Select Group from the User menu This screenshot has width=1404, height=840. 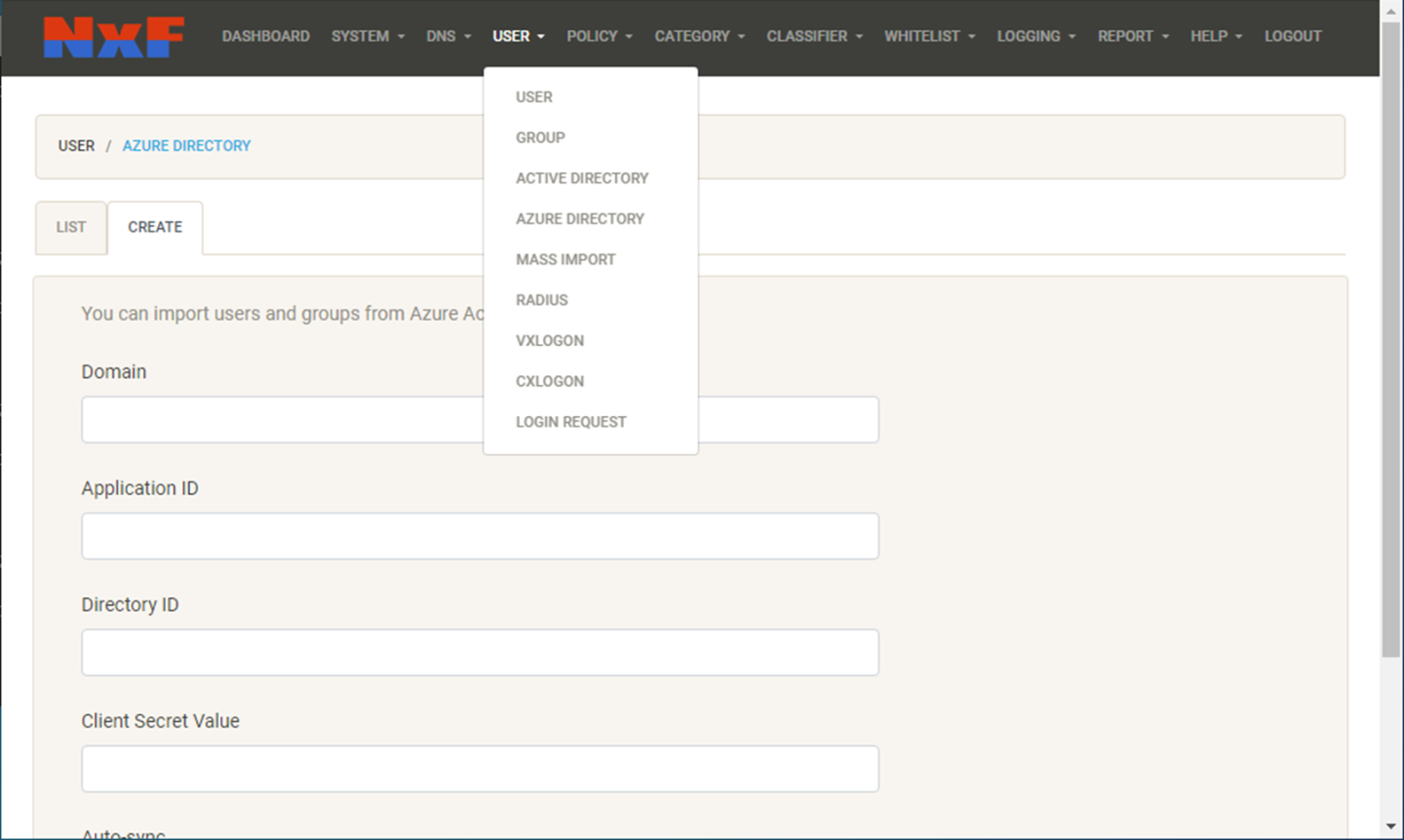point(540,137)
